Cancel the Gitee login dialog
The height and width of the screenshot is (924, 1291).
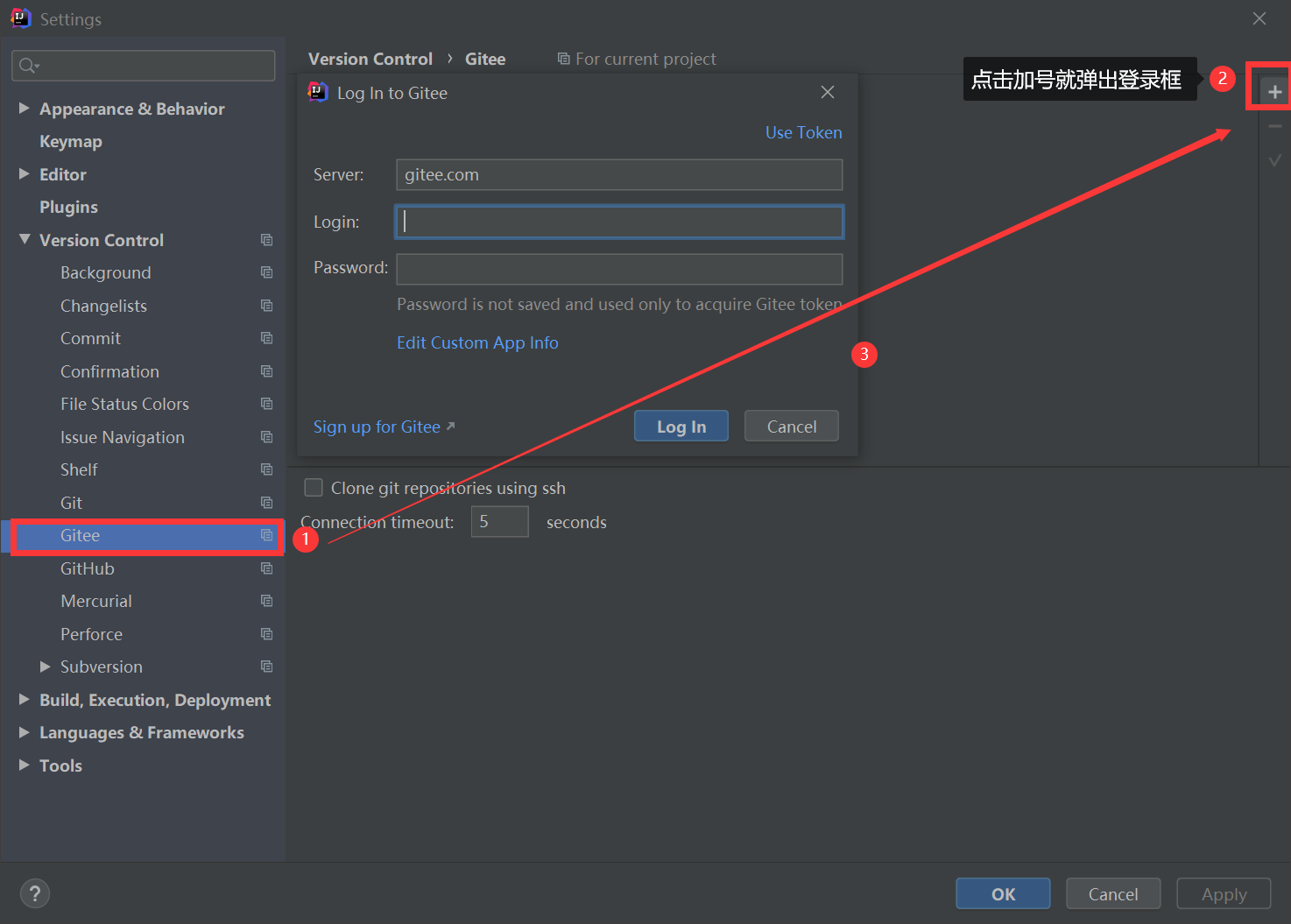(x=792, y=427)
